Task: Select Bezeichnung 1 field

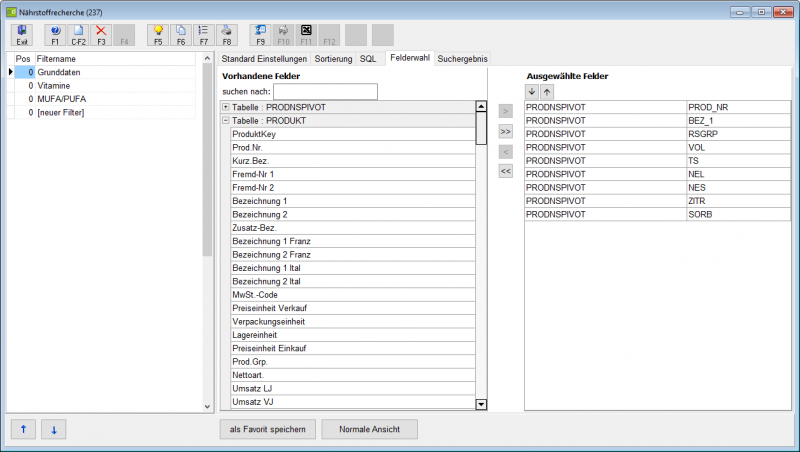Action: [x=353, y=201]
